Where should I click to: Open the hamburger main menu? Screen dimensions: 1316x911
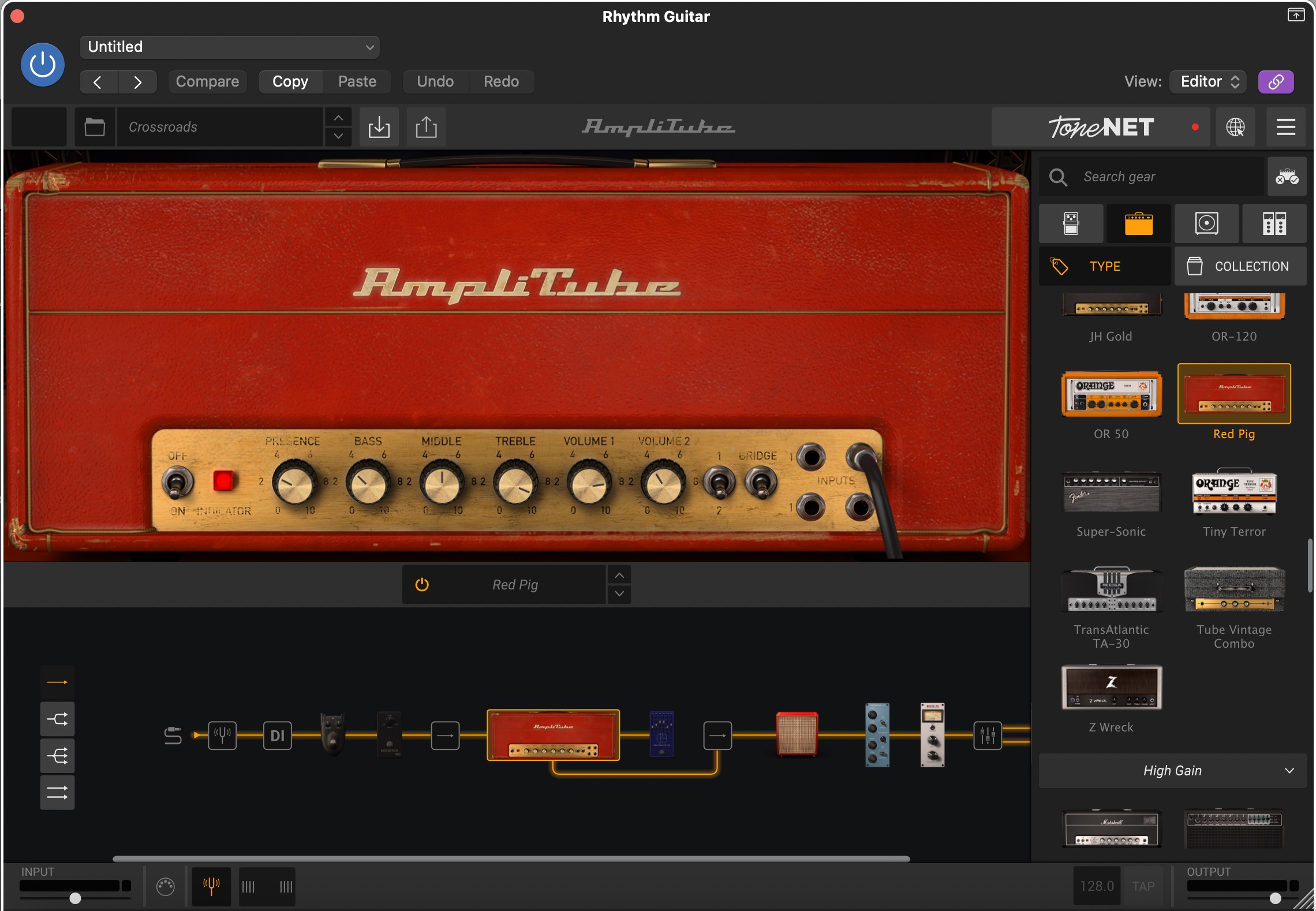pyautogui.click(x=1285, y=126)
